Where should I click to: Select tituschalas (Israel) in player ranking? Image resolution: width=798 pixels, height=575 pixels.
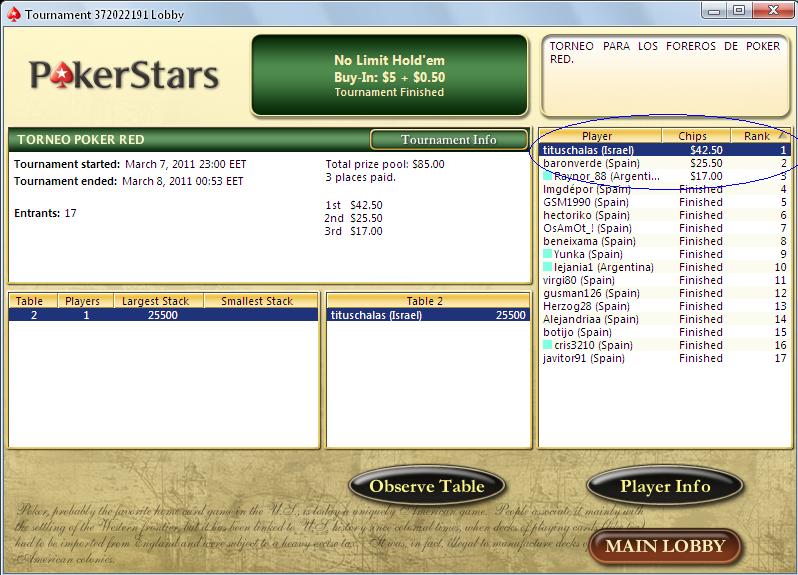click(665, 150)
